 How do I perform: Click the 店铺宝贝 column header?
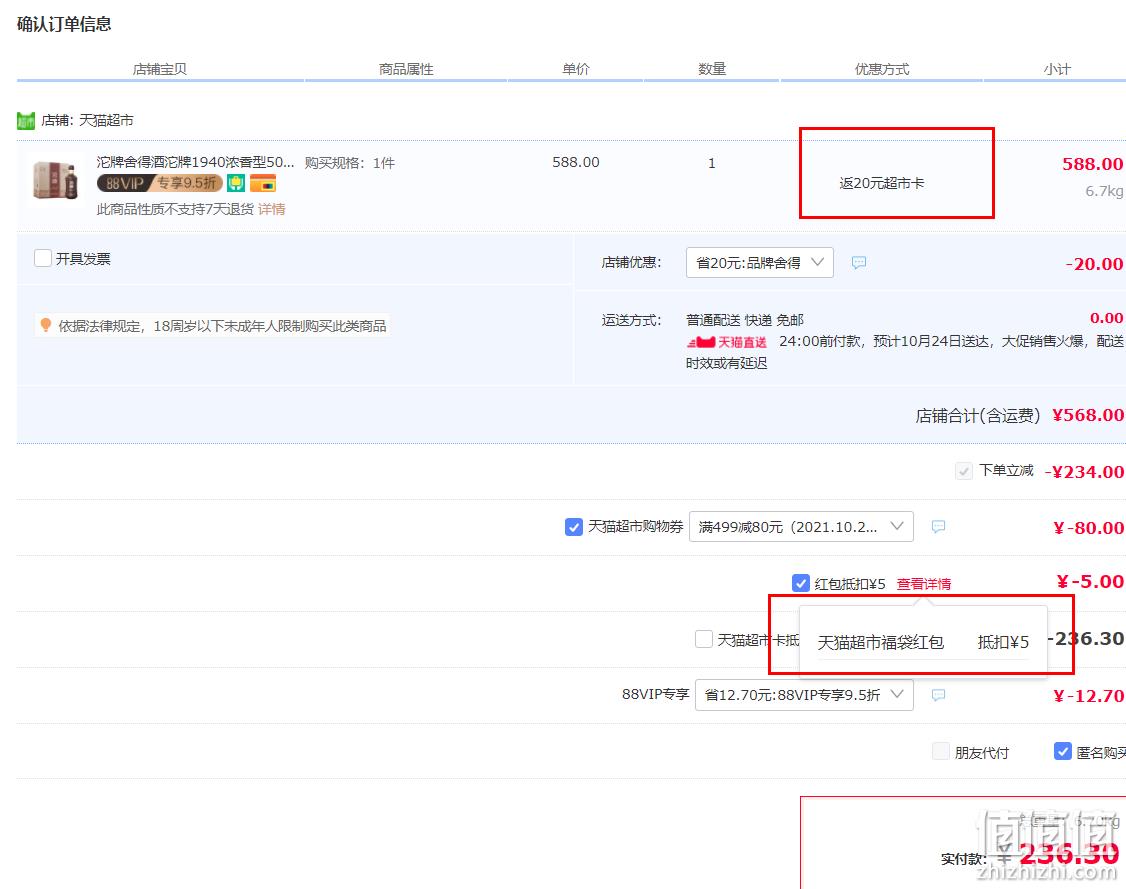(159, 69)
